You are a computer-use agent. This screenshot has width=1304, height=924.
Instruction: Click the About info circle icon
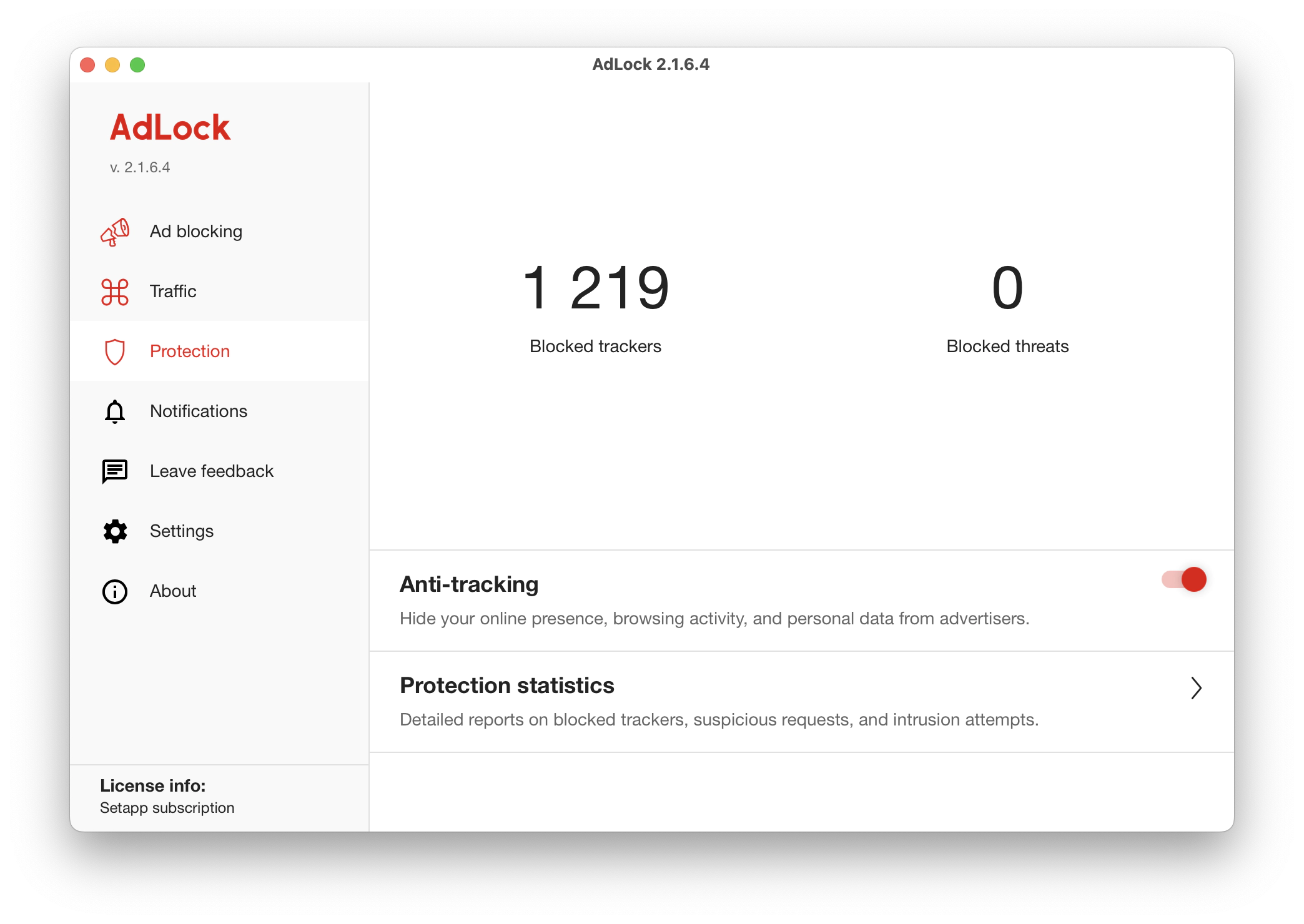tap(116, 590)
